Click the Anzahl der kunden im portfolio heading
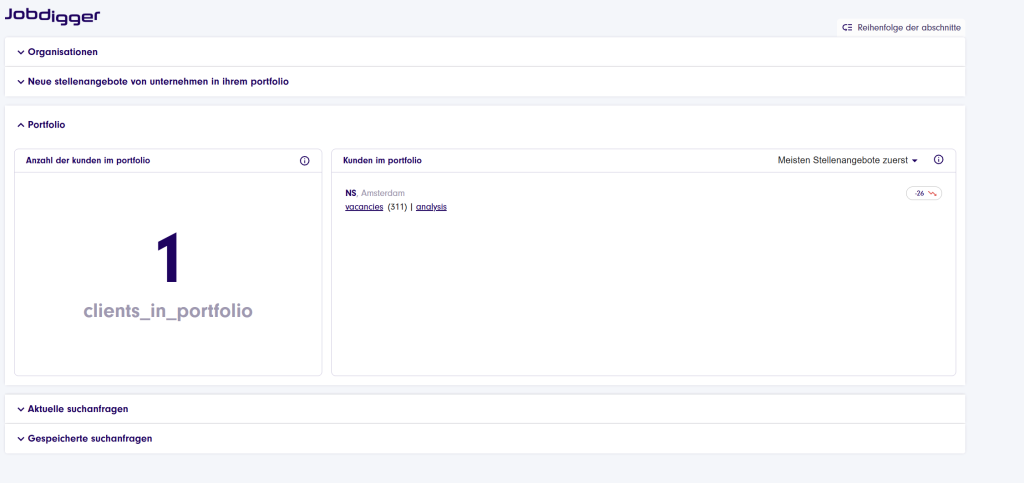Image resolution: width=1024 pixels, height=483 pixels. point(88,160)
